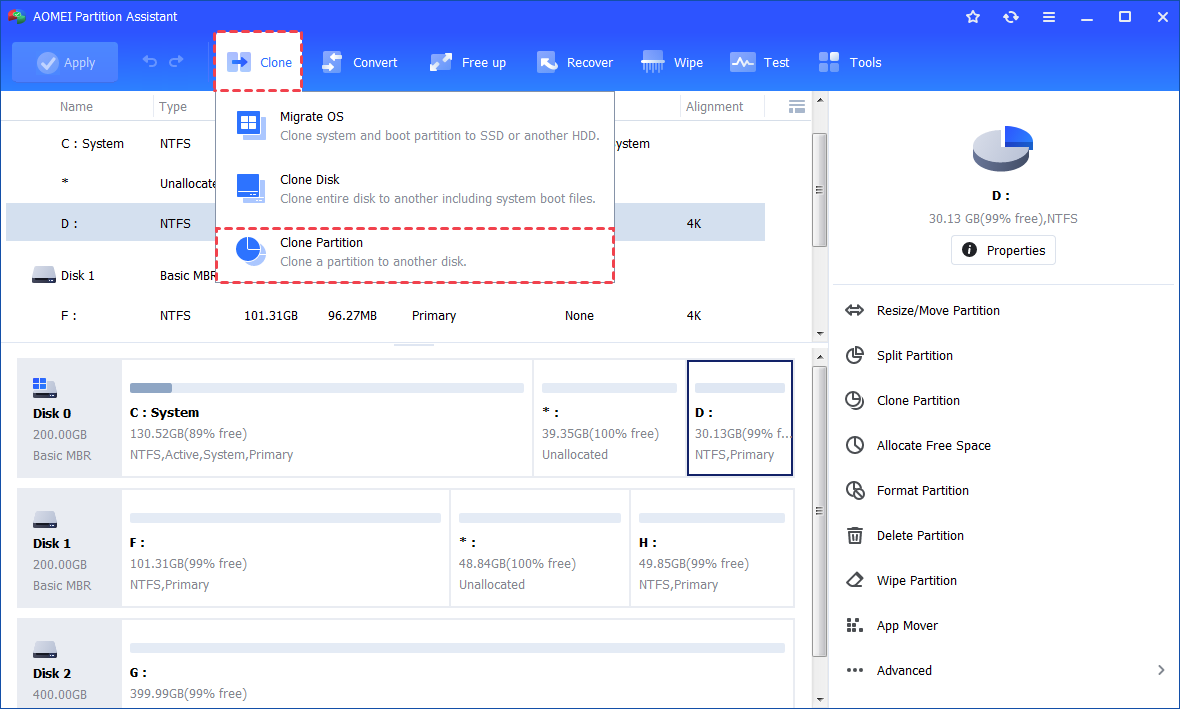Select the C : System row in list

[x=385, y=144]
